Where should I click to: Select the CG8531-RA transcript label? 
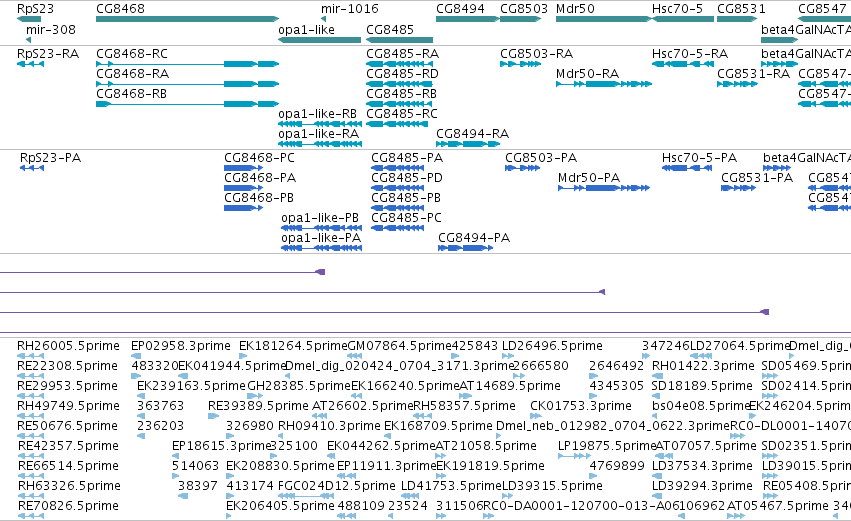(753, 74)
